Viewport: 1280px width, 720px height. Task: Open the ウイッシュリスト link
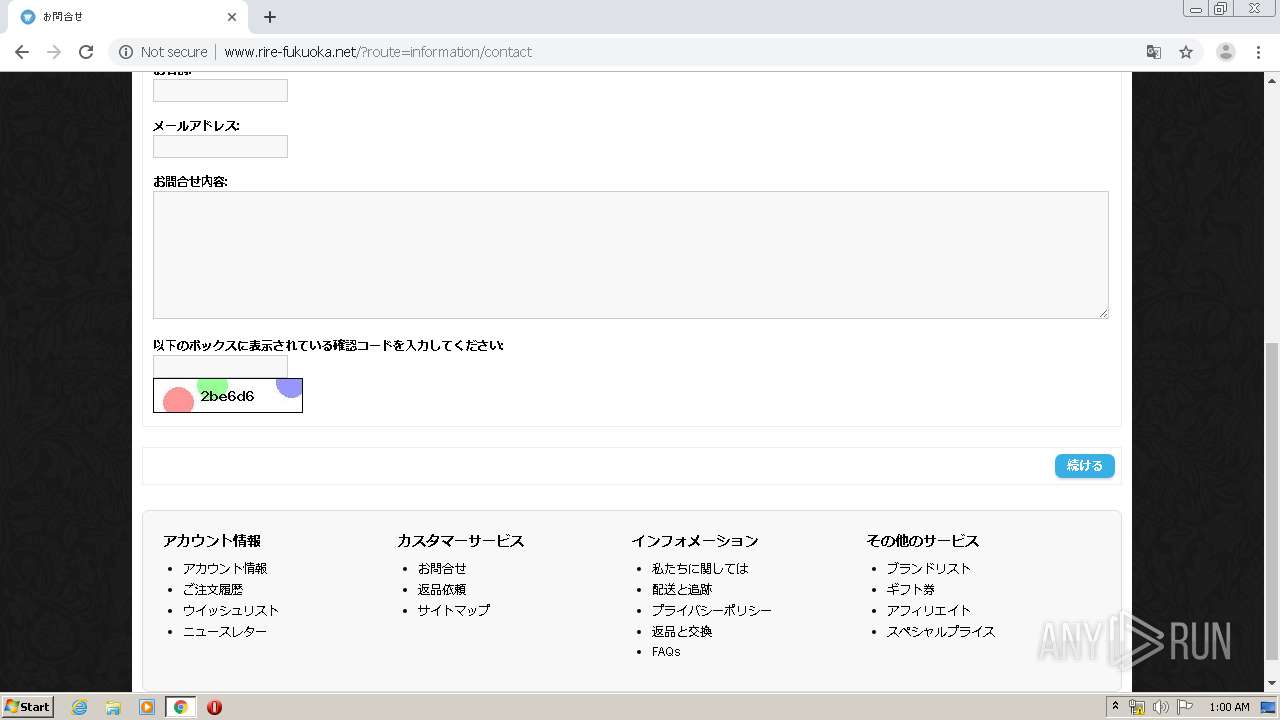tap(231, 610)
